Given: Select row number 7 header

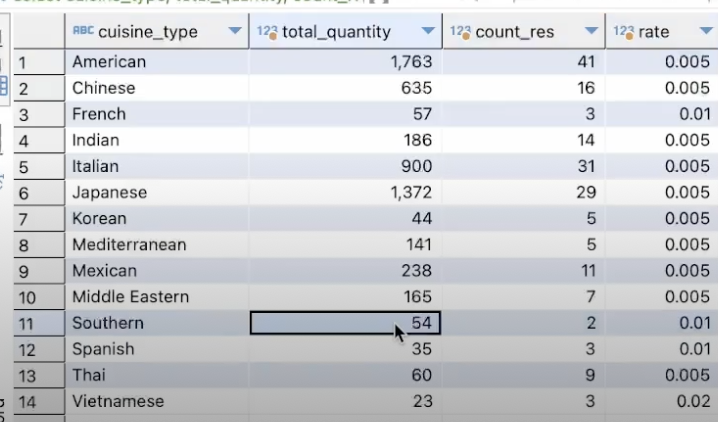Looking at the screenshot, I should 39,218.
